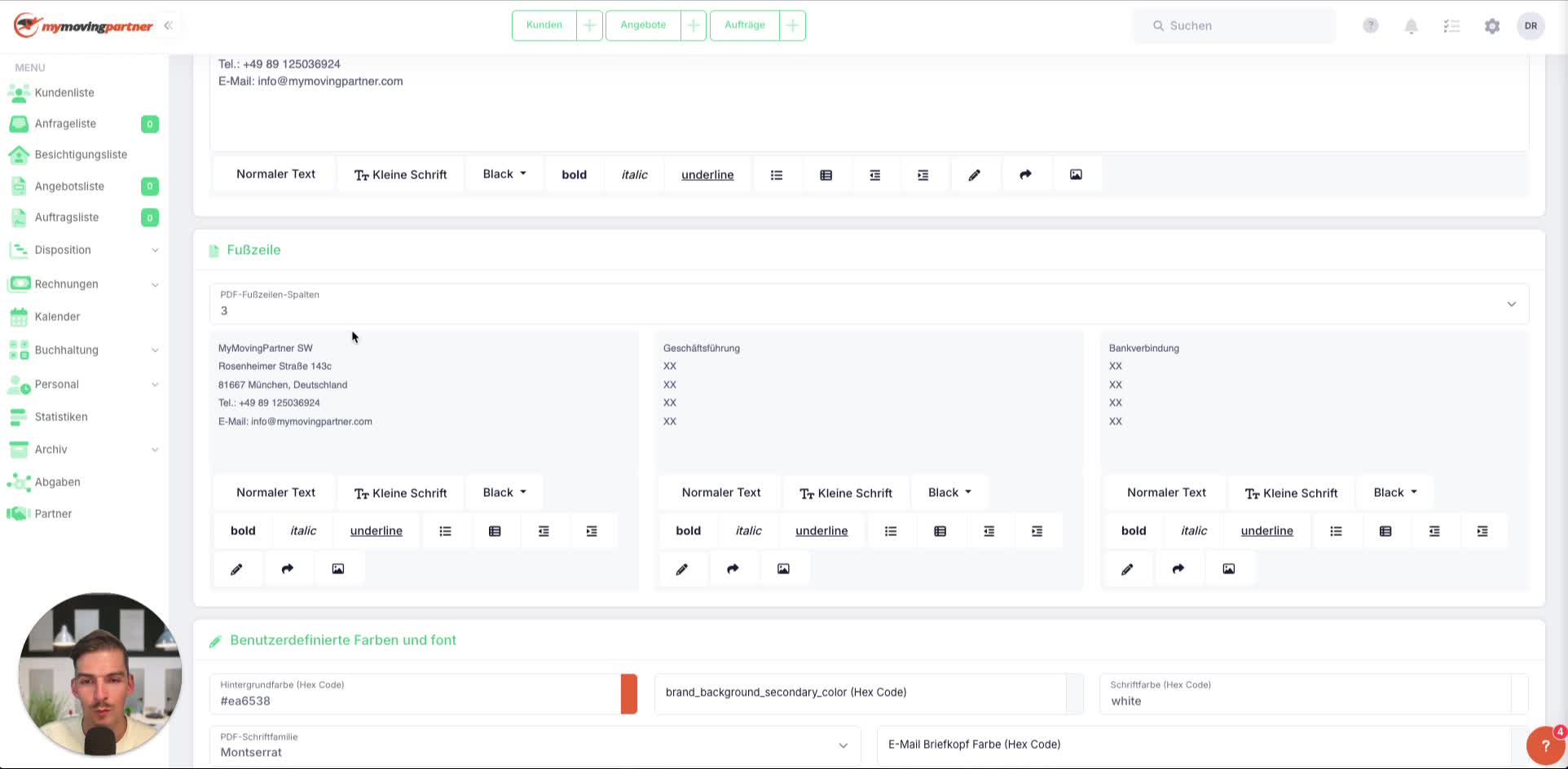This screenshot has height=769, width=1568.
Task: Open Besichtigungsliste in sidebar
Action: point(81,155)
